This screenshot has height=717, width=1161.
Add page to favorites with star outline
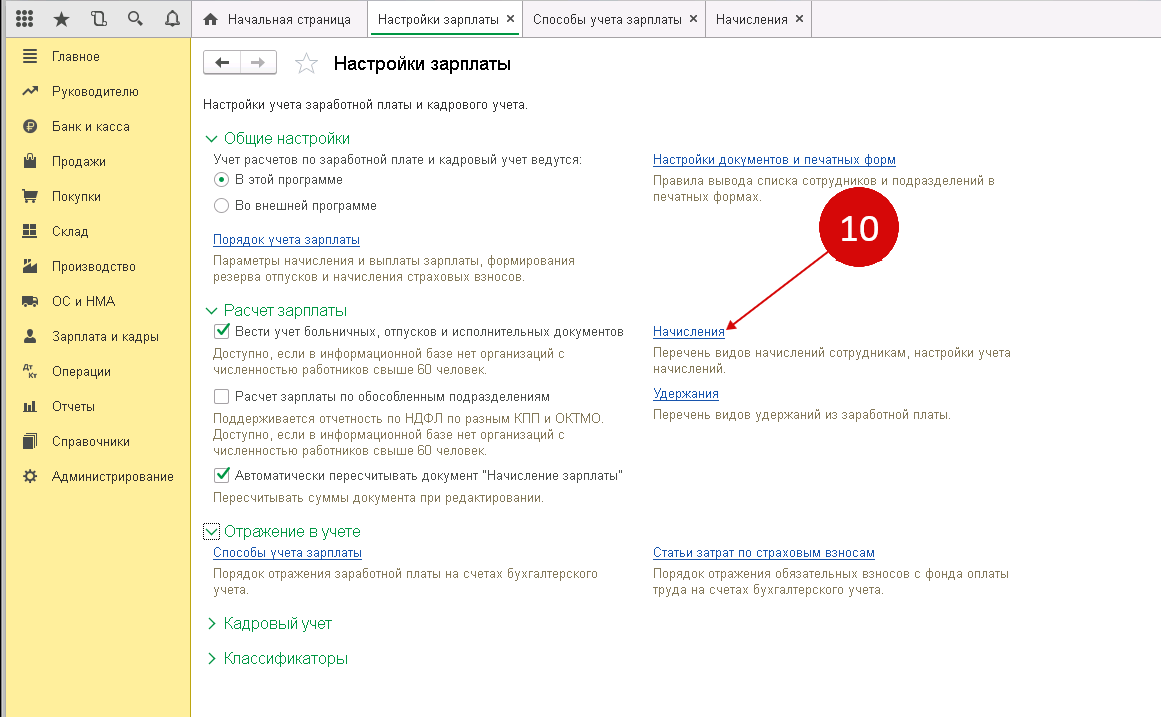(306, 64)
